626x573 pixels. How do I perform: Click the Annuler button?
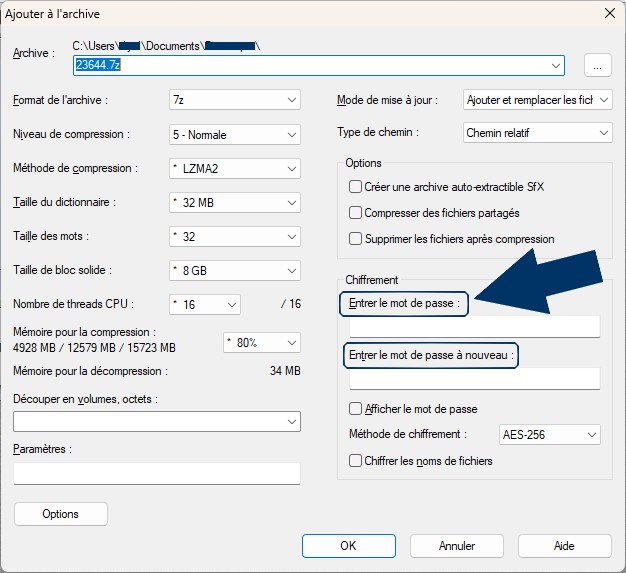tap(457, 546)
